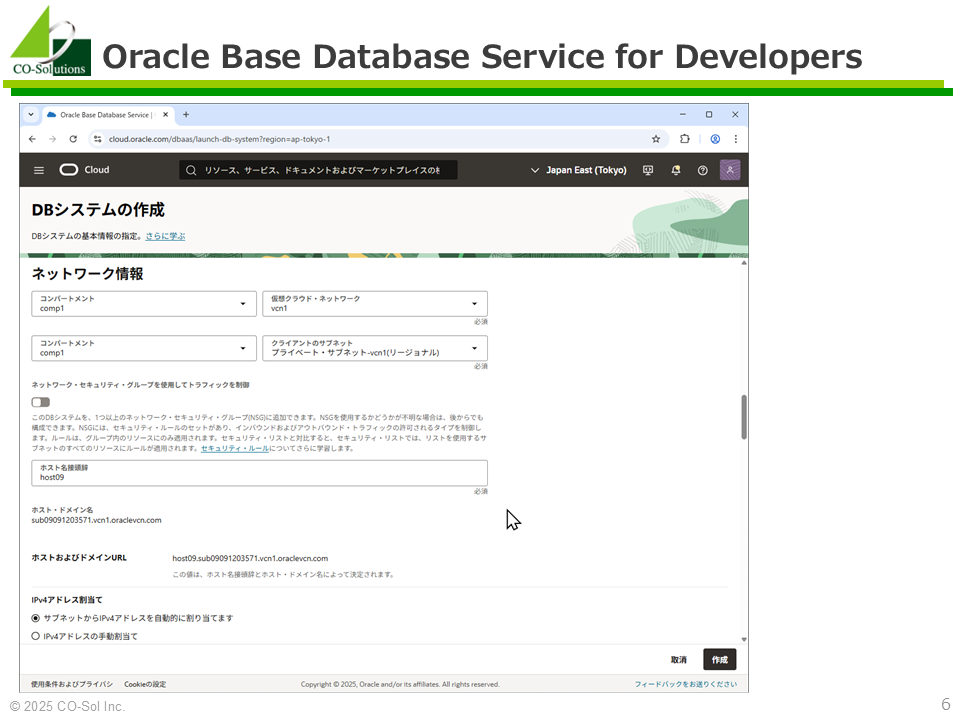Open the browser extensions puzzle icon
960x720 pixels.
[x=684, y=139]
